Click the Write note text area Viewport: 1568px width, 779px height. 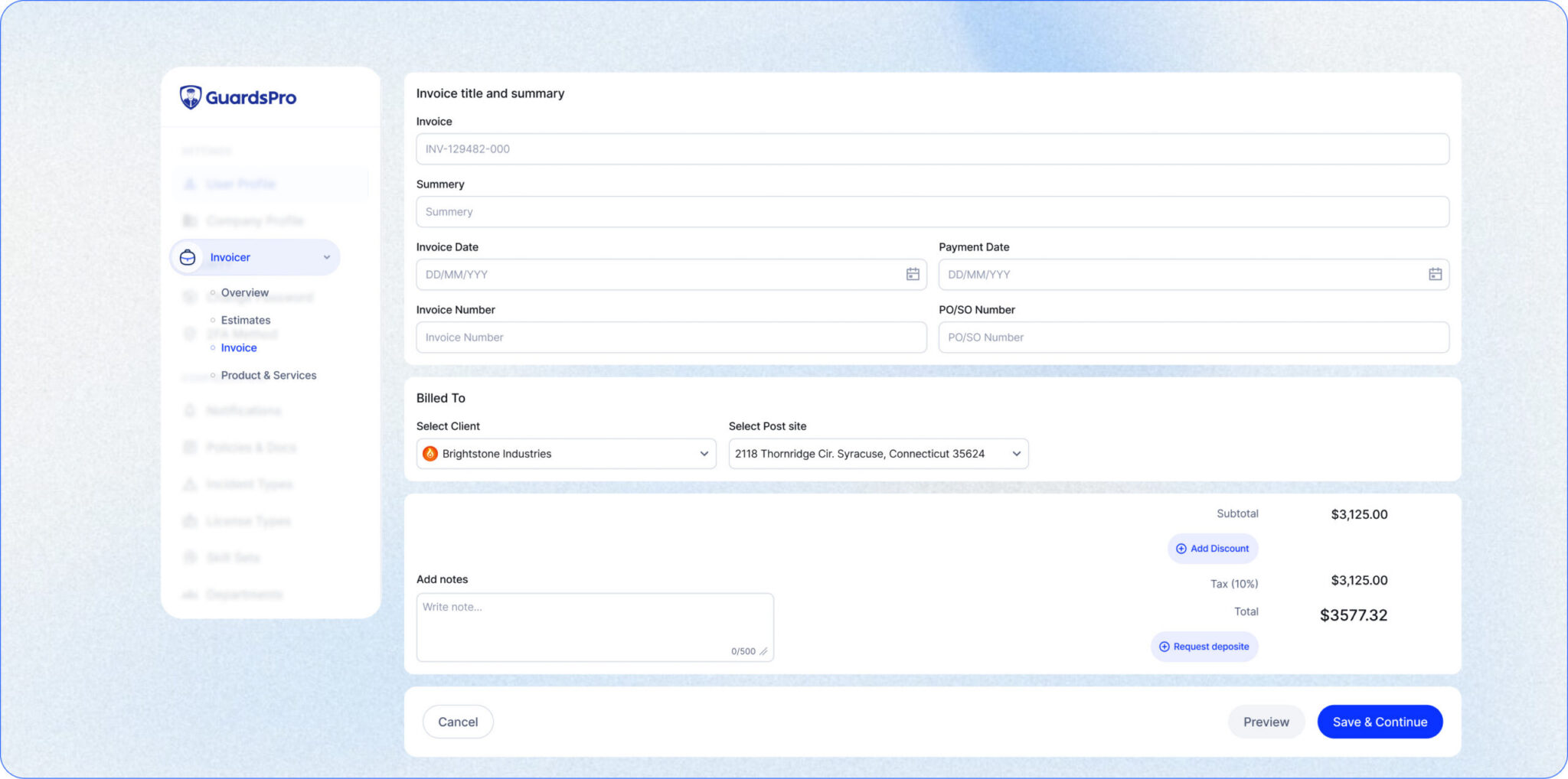594,624
